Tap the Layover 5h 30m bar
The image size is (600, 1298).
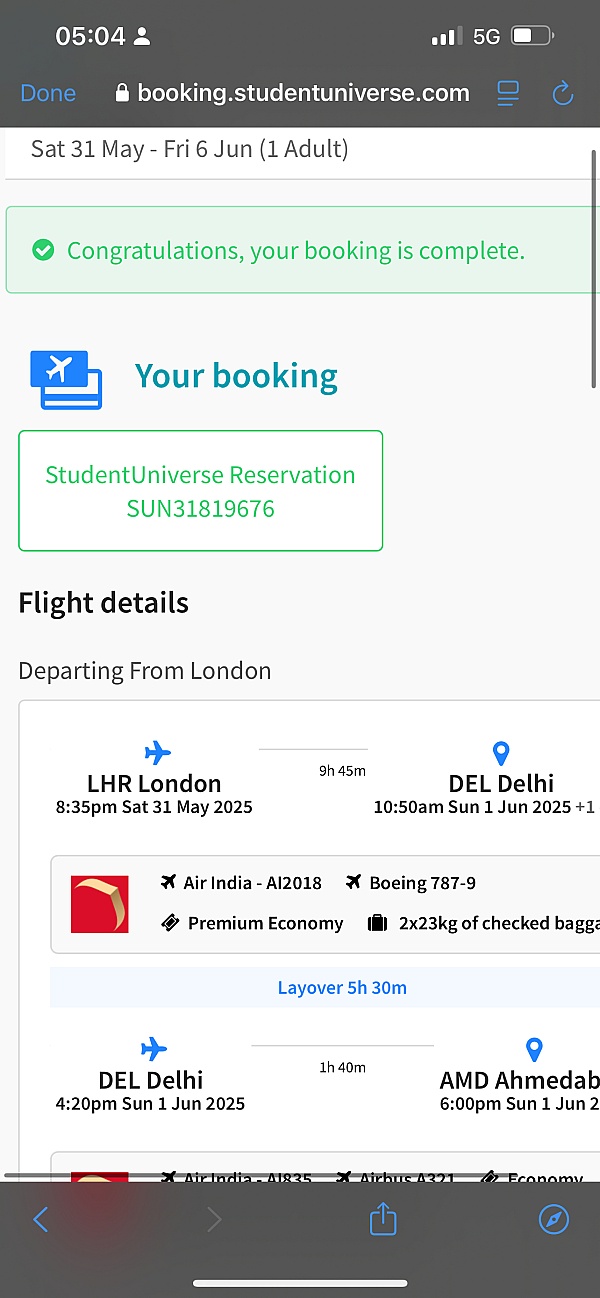[342, 987]
